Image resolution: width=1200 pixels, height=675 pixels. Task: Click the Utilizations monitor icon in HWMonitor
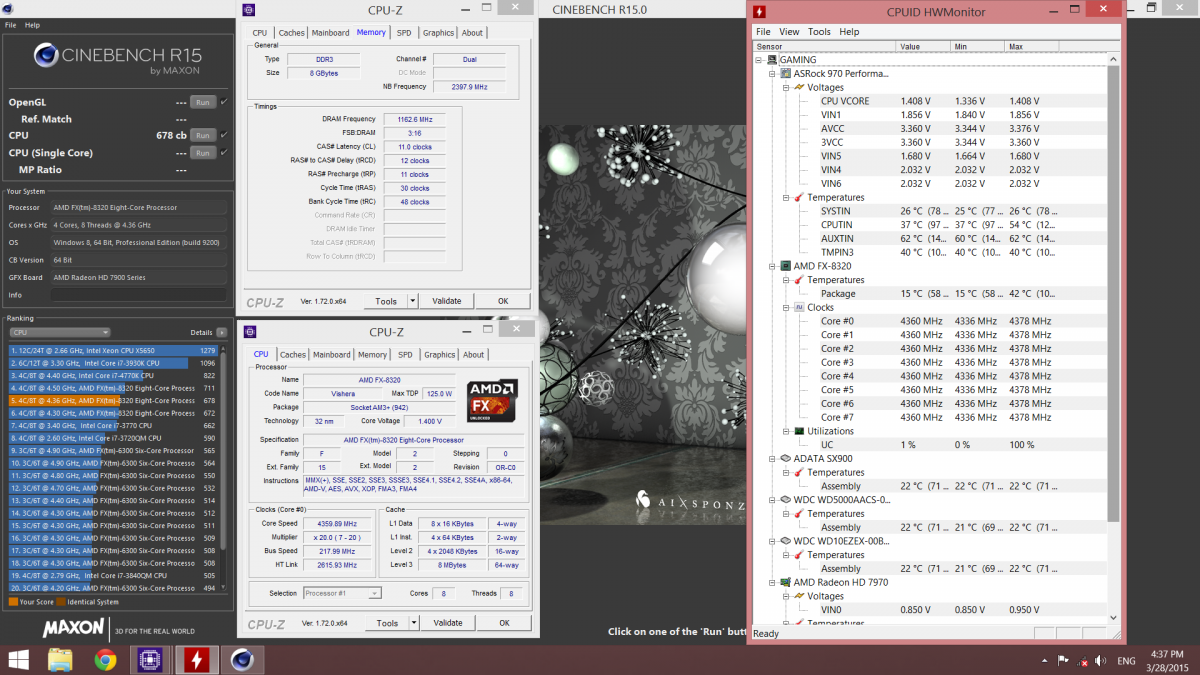pos(799,431)
